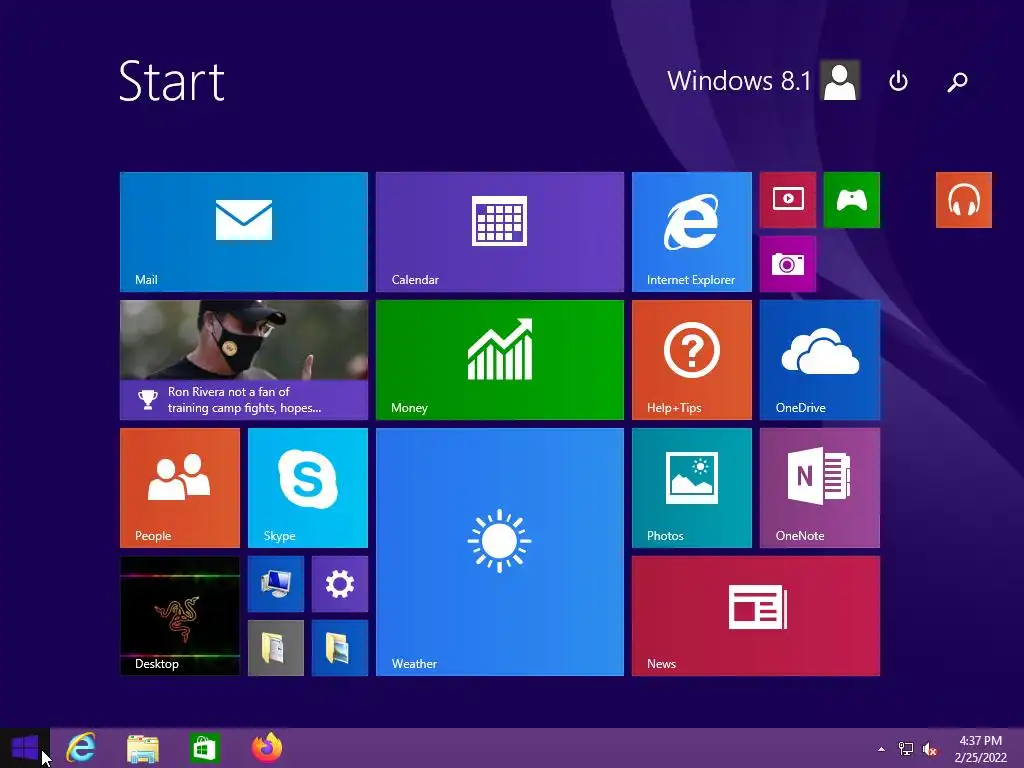Open the Calendar tile
1024x768 pixels.
[x=500, y=232]
